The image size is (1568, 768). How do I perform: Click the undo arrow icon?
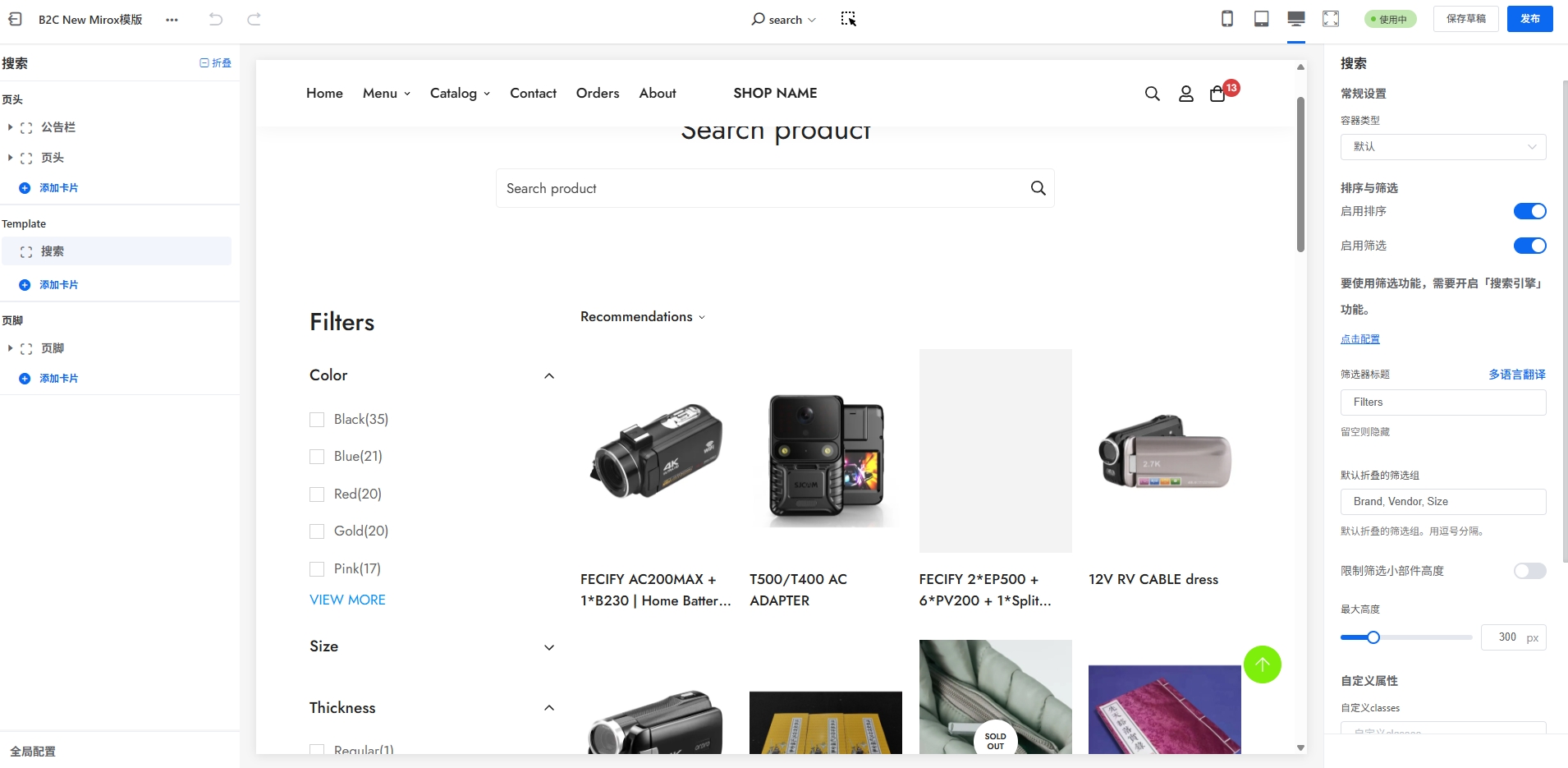coord(216,19)
